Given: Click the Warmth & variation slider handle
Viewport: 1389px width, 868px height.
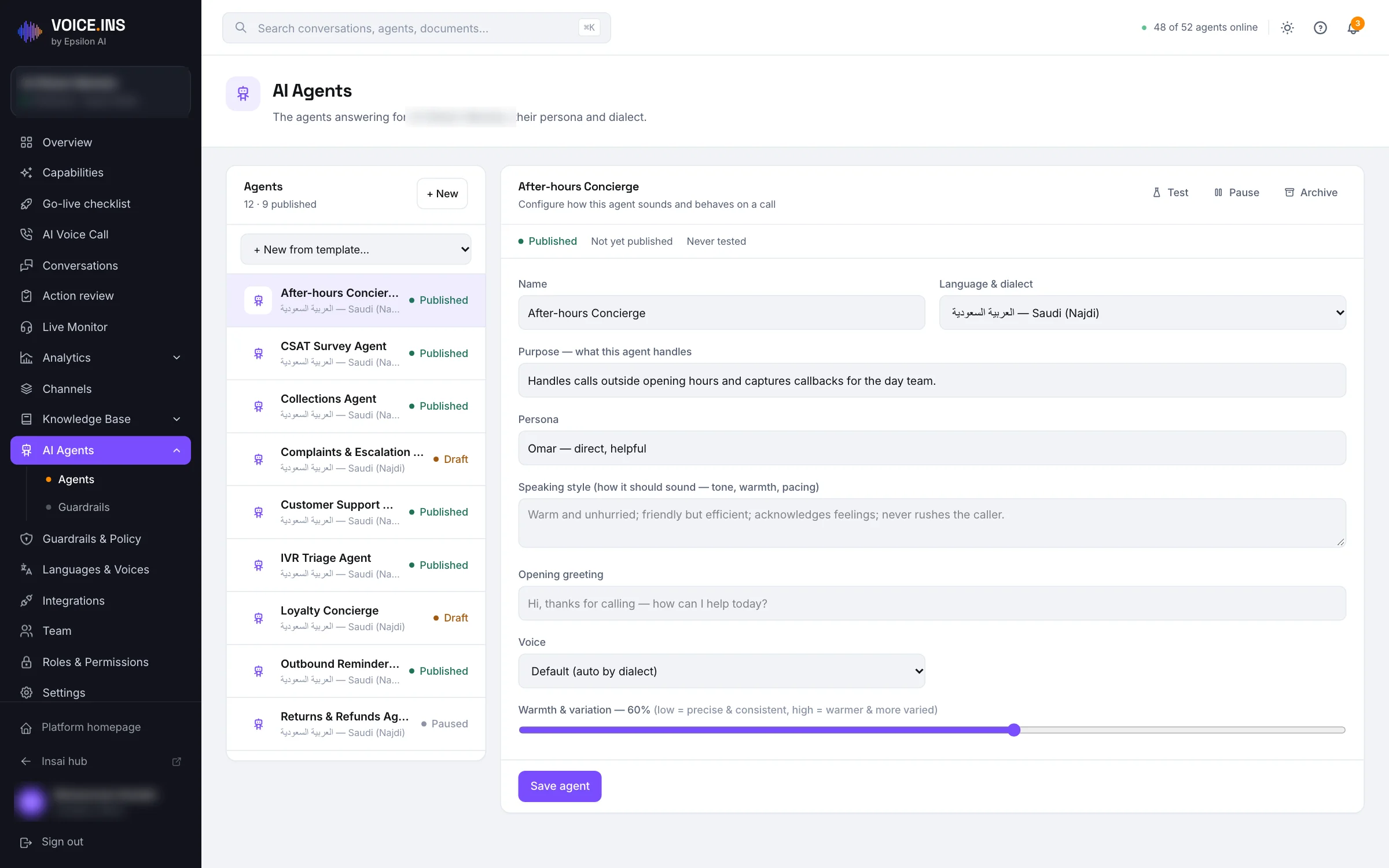Looking at the screenshot, I should (1014, 730).
